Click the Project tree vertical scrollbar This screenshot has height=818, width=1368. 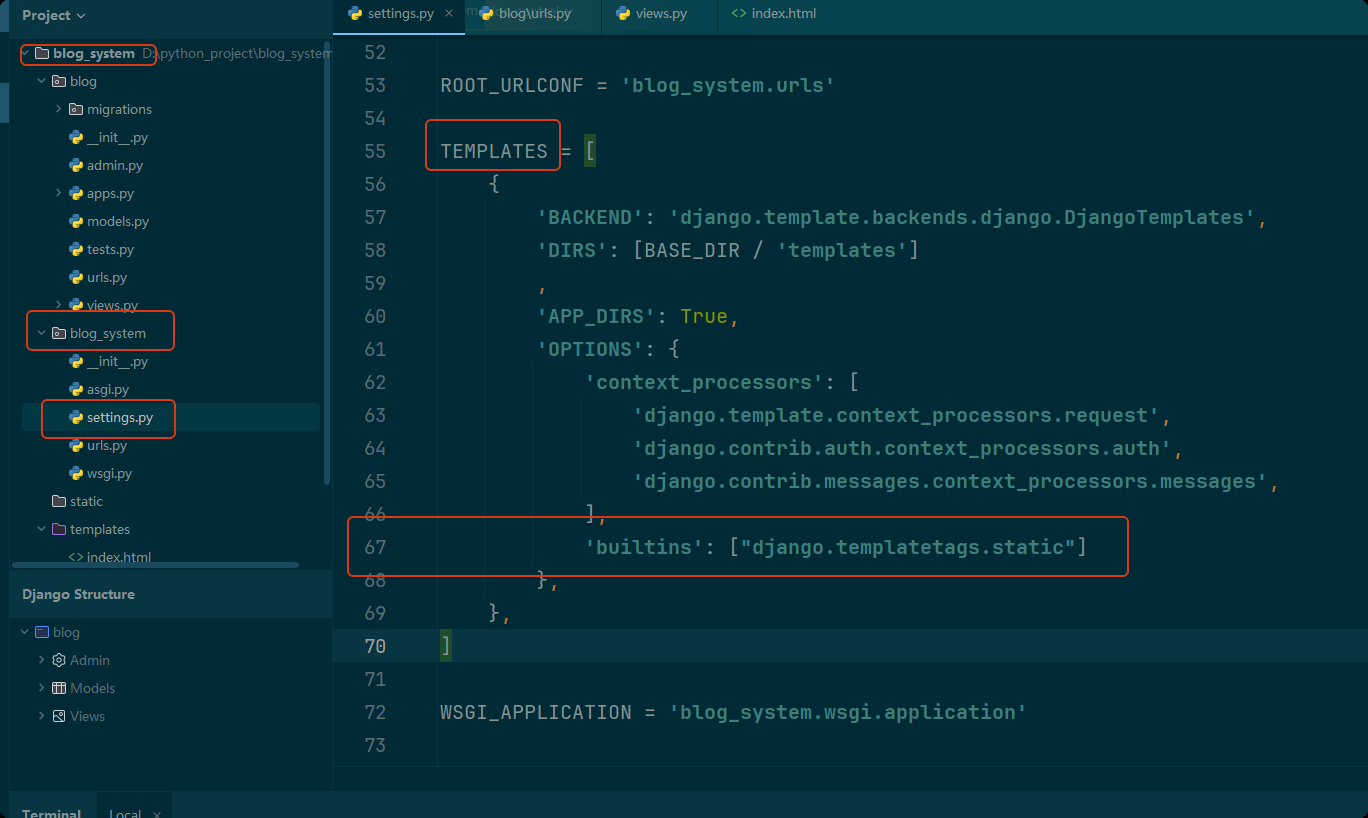327,265
